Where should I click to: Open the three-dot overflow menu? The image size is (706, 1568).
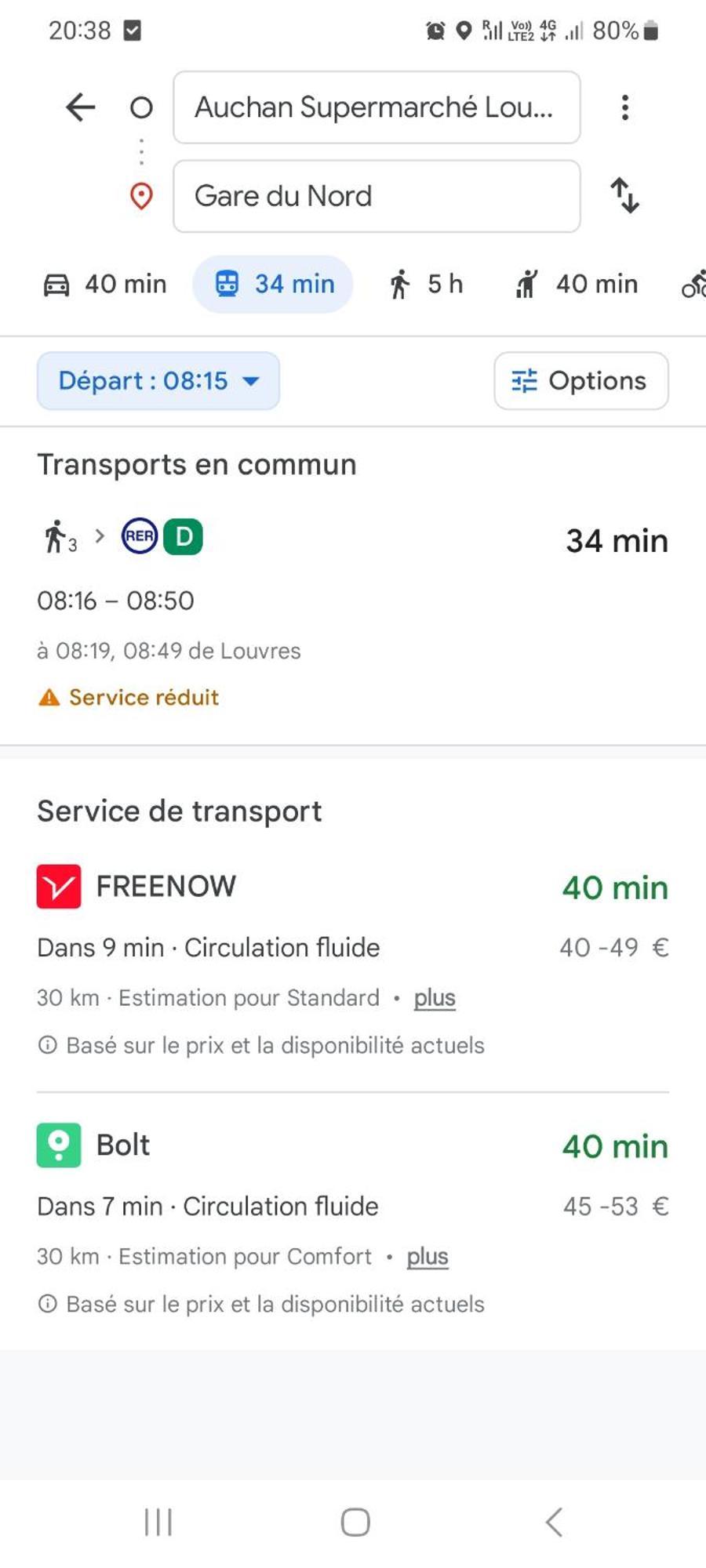(x=624, y=107)
